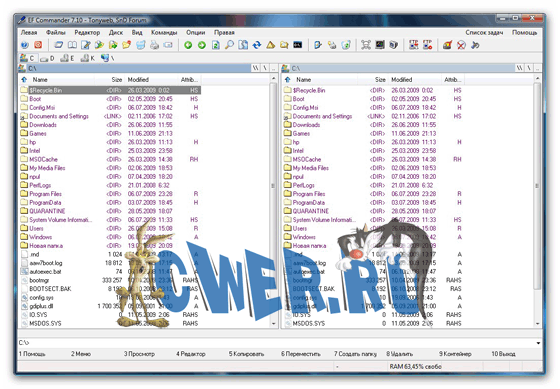Open the magnifying glass search tool

coord(229,45)
